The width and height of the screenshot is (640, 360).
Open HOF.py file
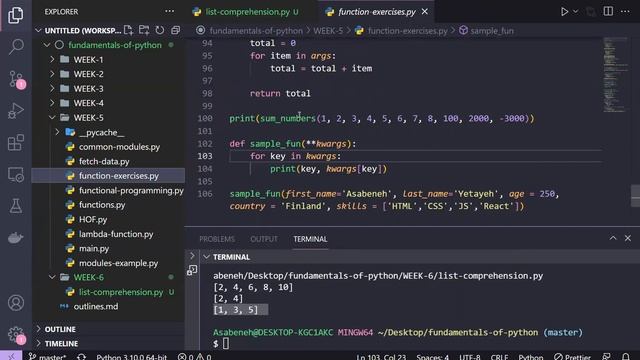tap(93, 220)
